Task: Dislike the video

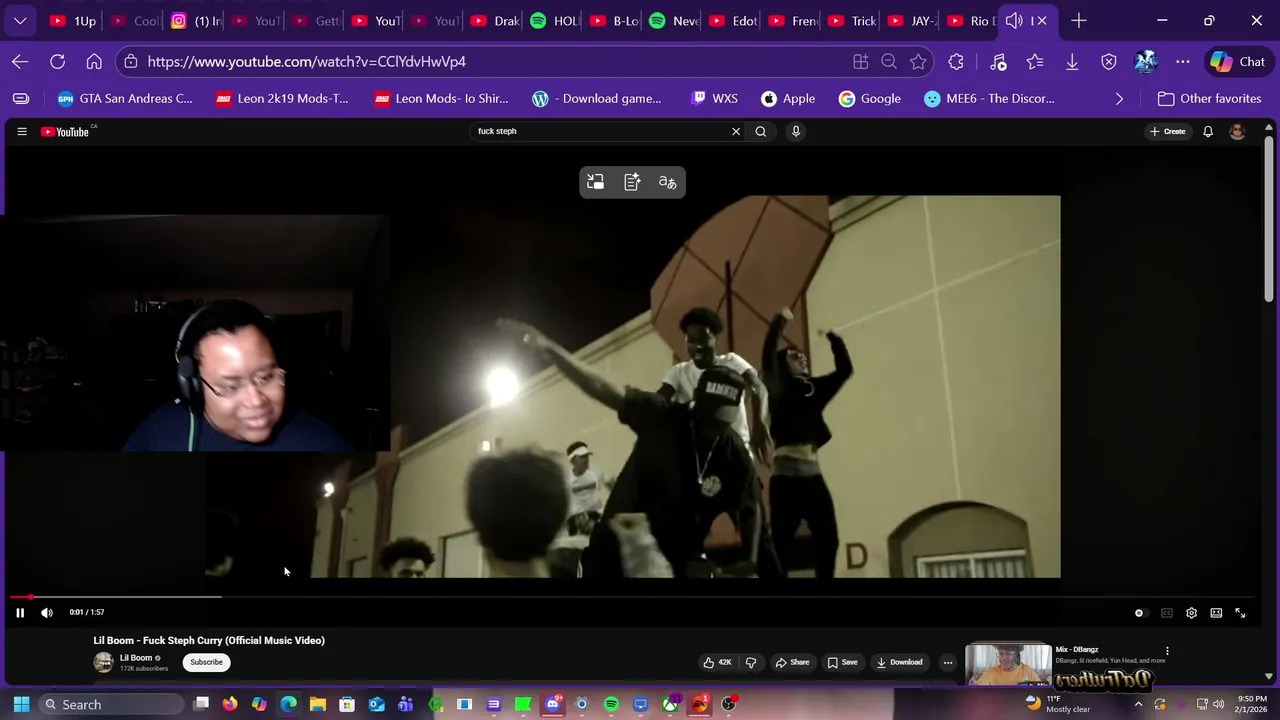Action: [x=751, y=662]
